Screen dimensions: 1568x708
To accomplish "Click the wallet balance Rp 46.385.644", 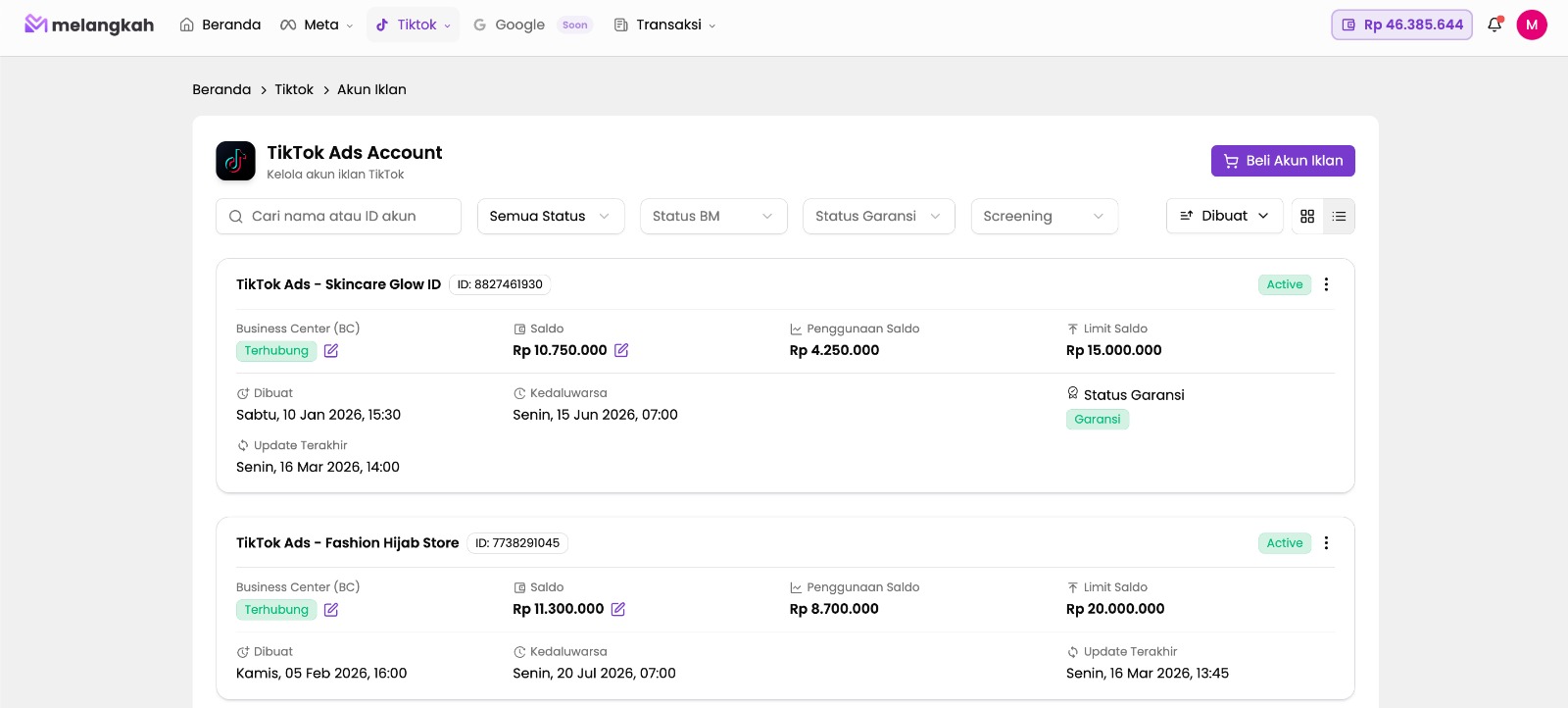I will click(x=1401, y=25).
